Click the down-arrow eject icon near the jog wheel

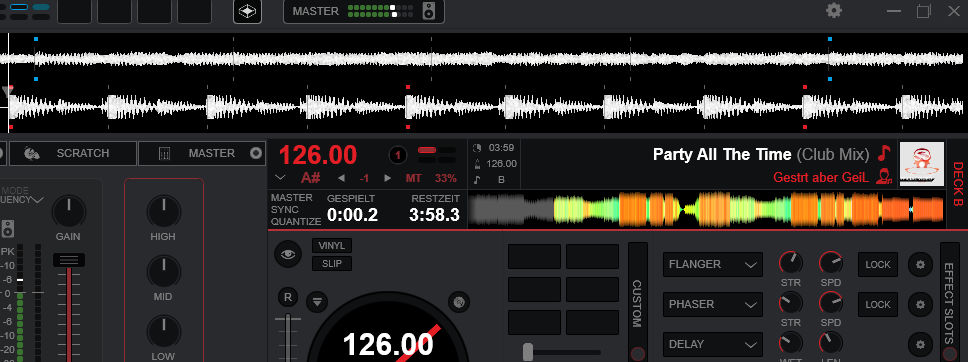317,301
